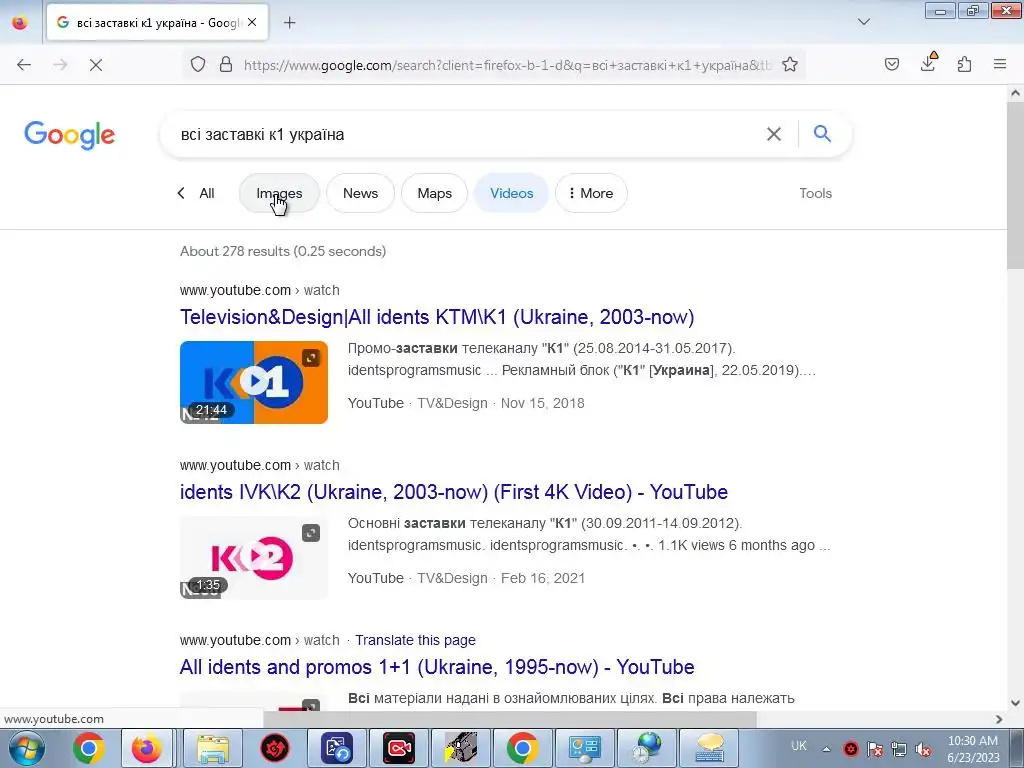Click the Google logo

click(69, 135)
